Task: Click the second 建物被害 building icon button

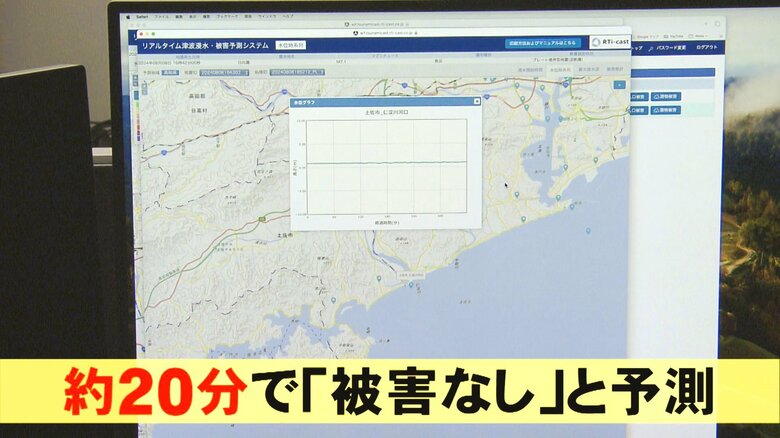Action: (x=666, y=110)
